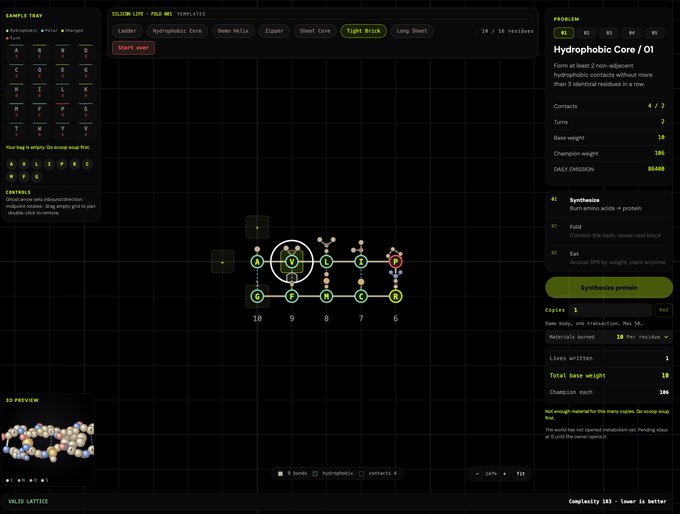Click the Synthesize protein button
This screenshot has width=680, height=514.
tap(609, 288)
